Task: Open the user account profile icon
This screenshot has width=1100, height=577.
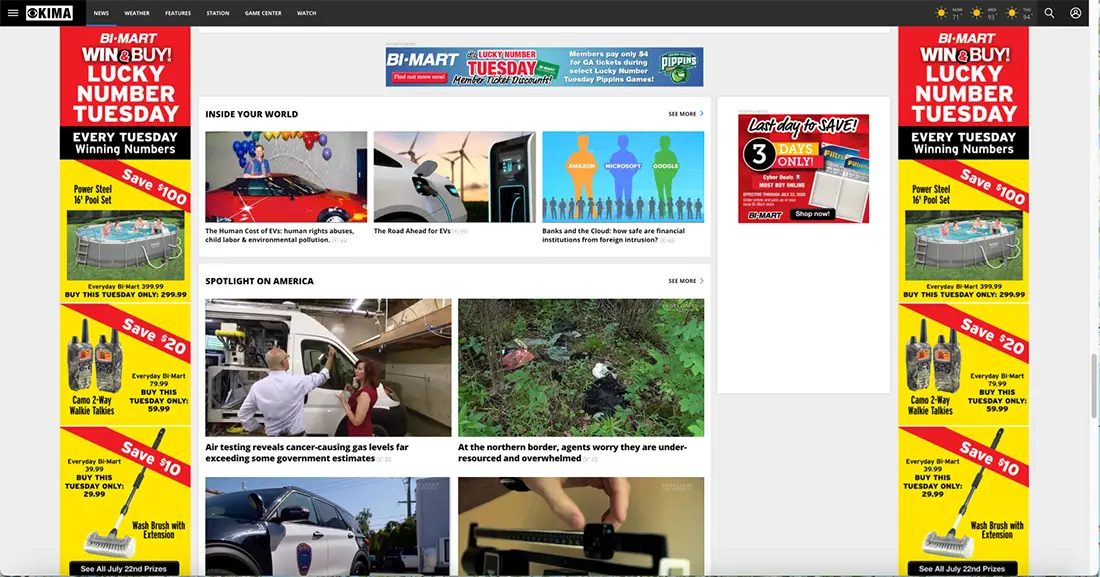Action: pos(1075,13)
